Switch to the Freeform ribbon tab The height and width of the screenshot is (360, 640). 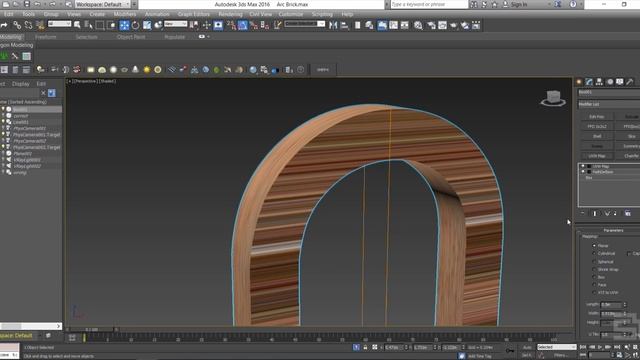point(45,37)
